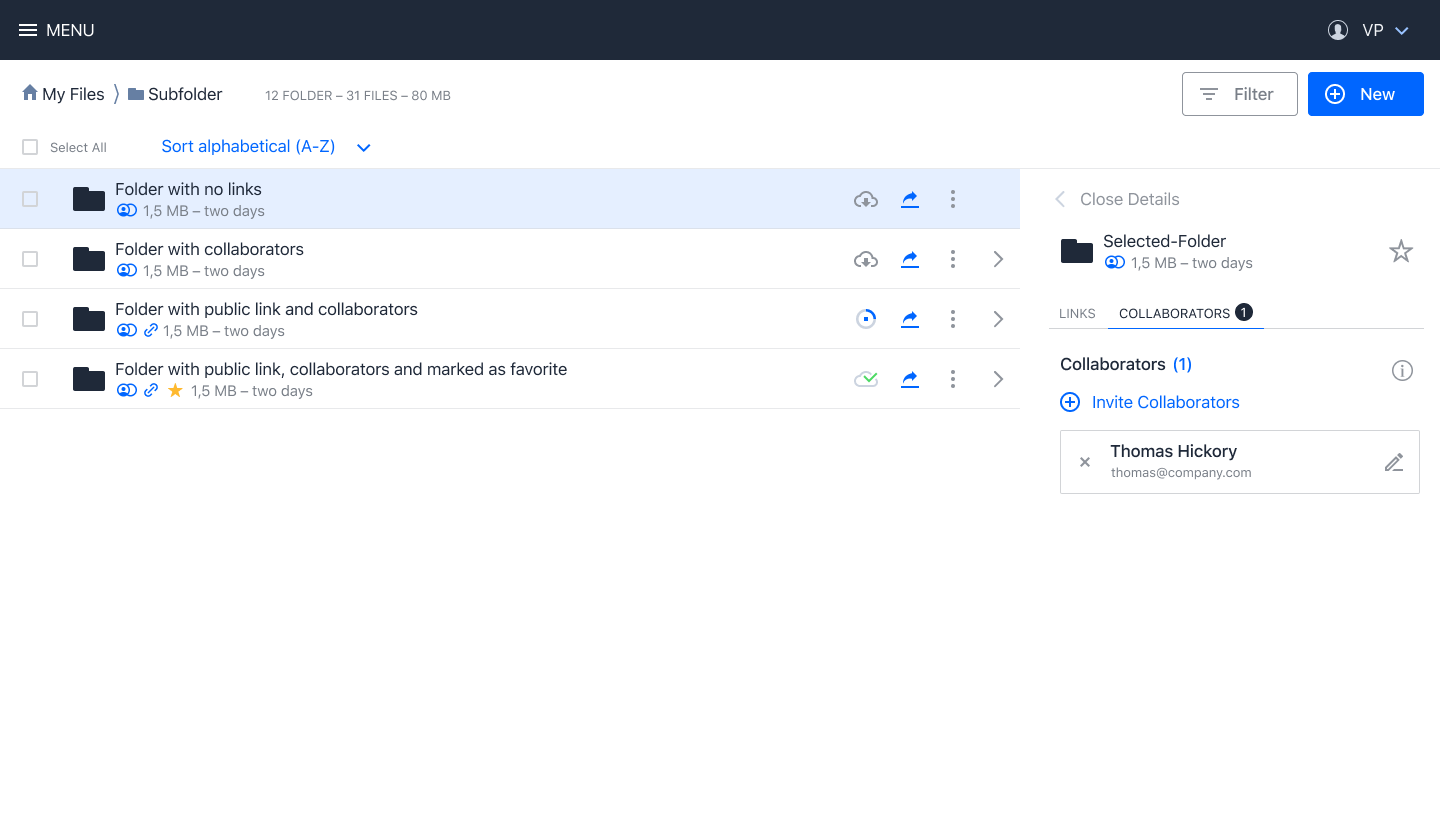Click collaborators icon under Folder with collaborators
This screenshot has height=821, width=1440.
coord(126,271)
